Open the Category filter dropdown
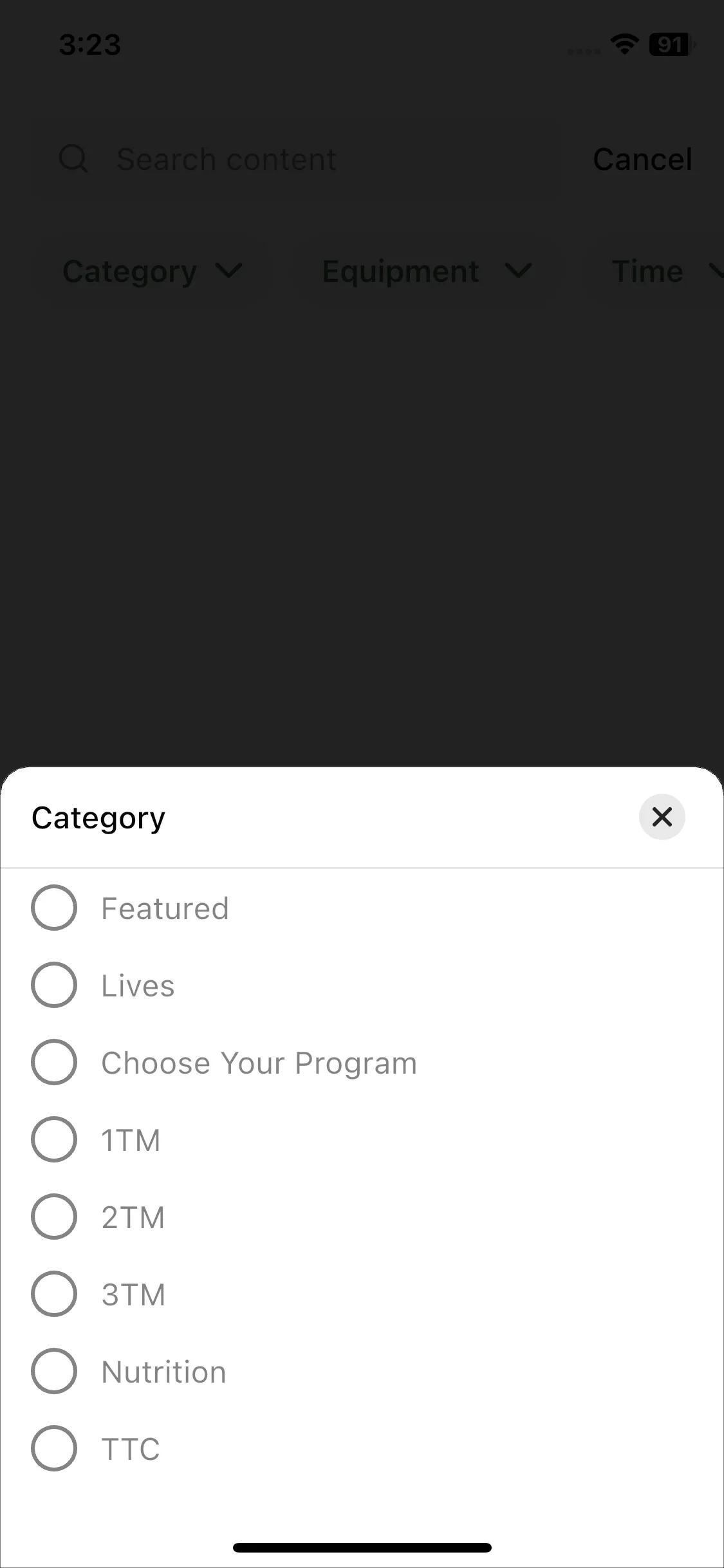 (152, 271)
